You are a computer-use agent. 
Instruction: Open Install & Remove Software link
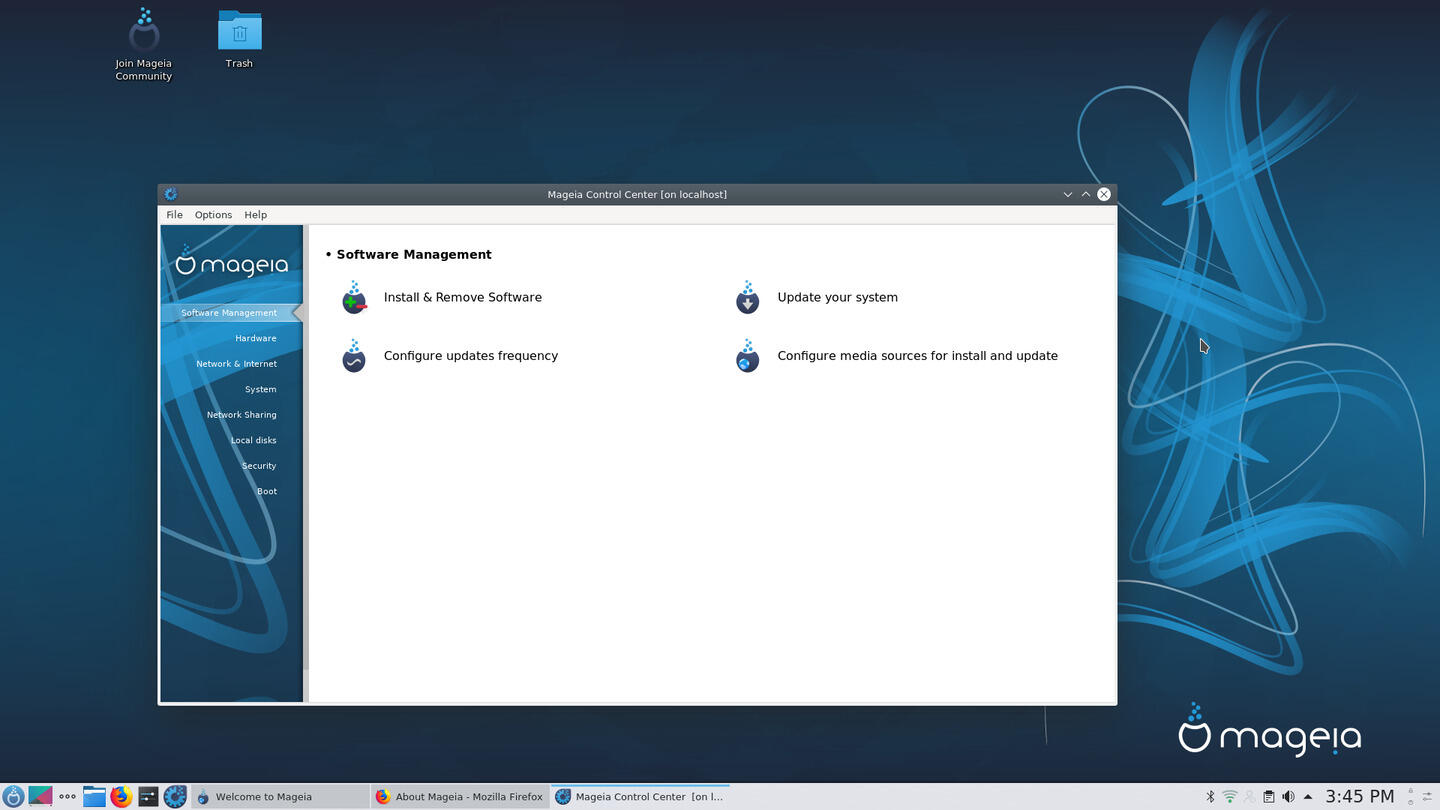pyautogui.click(x=463, y=297)
